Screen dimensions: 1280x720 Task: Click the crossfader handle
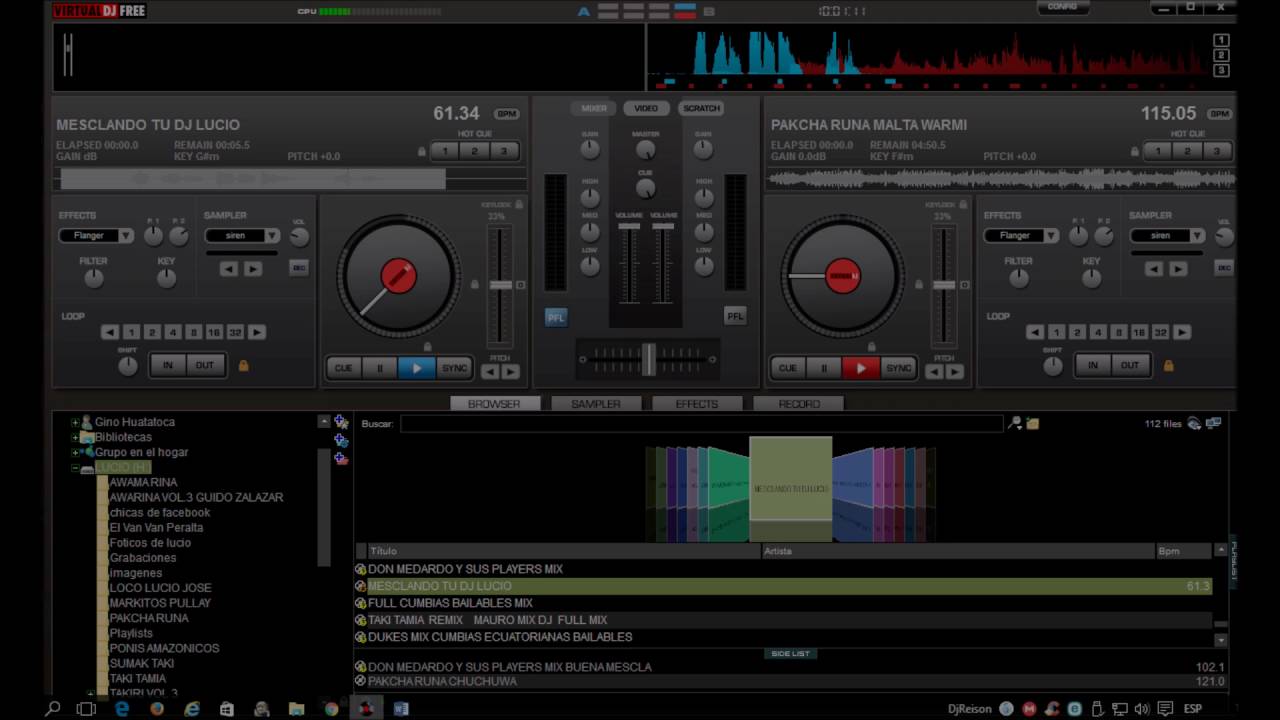(648, 358)
